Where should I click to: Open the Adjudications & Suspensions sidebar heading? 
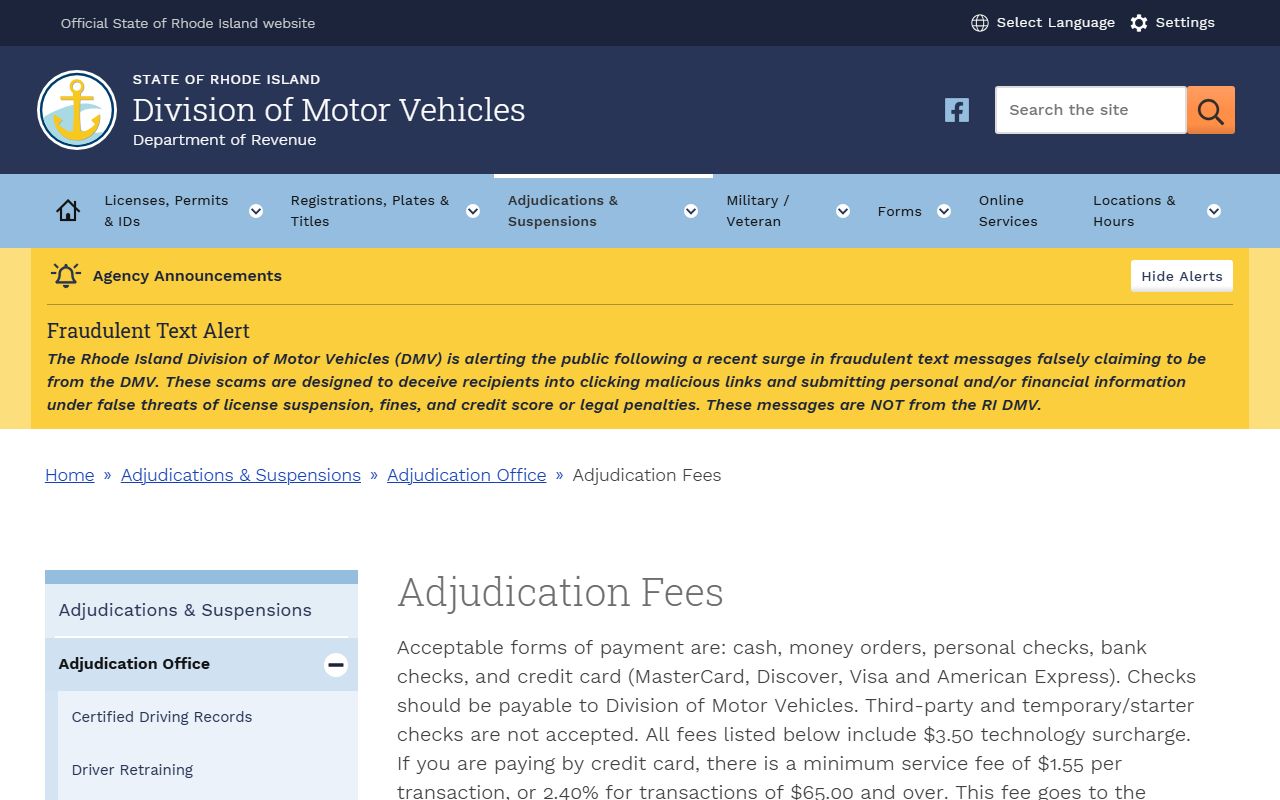point(185,610)
